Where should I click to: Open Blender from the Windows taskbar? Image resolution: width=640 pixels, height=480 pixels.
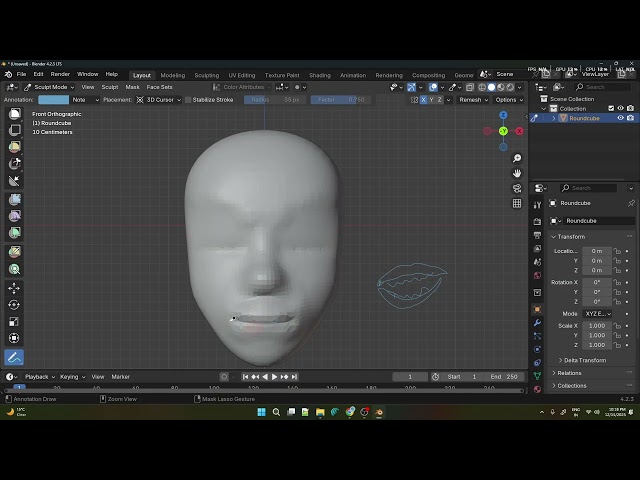click(379, 412)
